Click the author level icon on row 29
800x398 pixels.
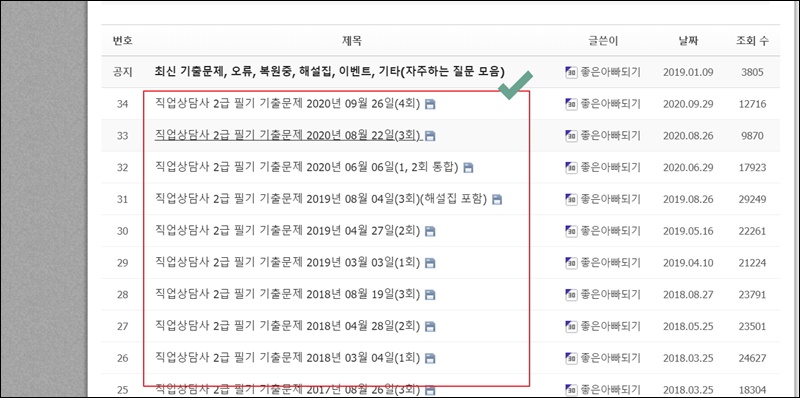tap(571, 263)
